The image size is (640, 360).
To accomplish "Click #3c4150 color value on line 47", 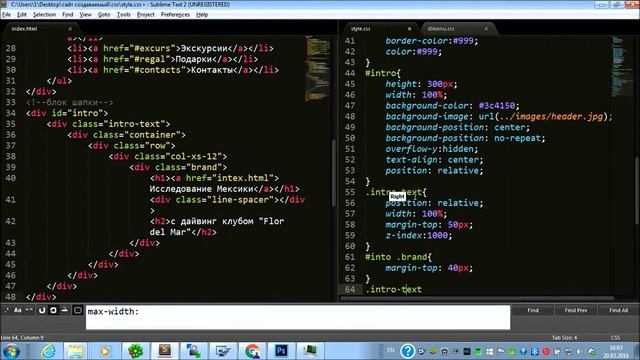I will pyautogui.click(x=496, y=106).
